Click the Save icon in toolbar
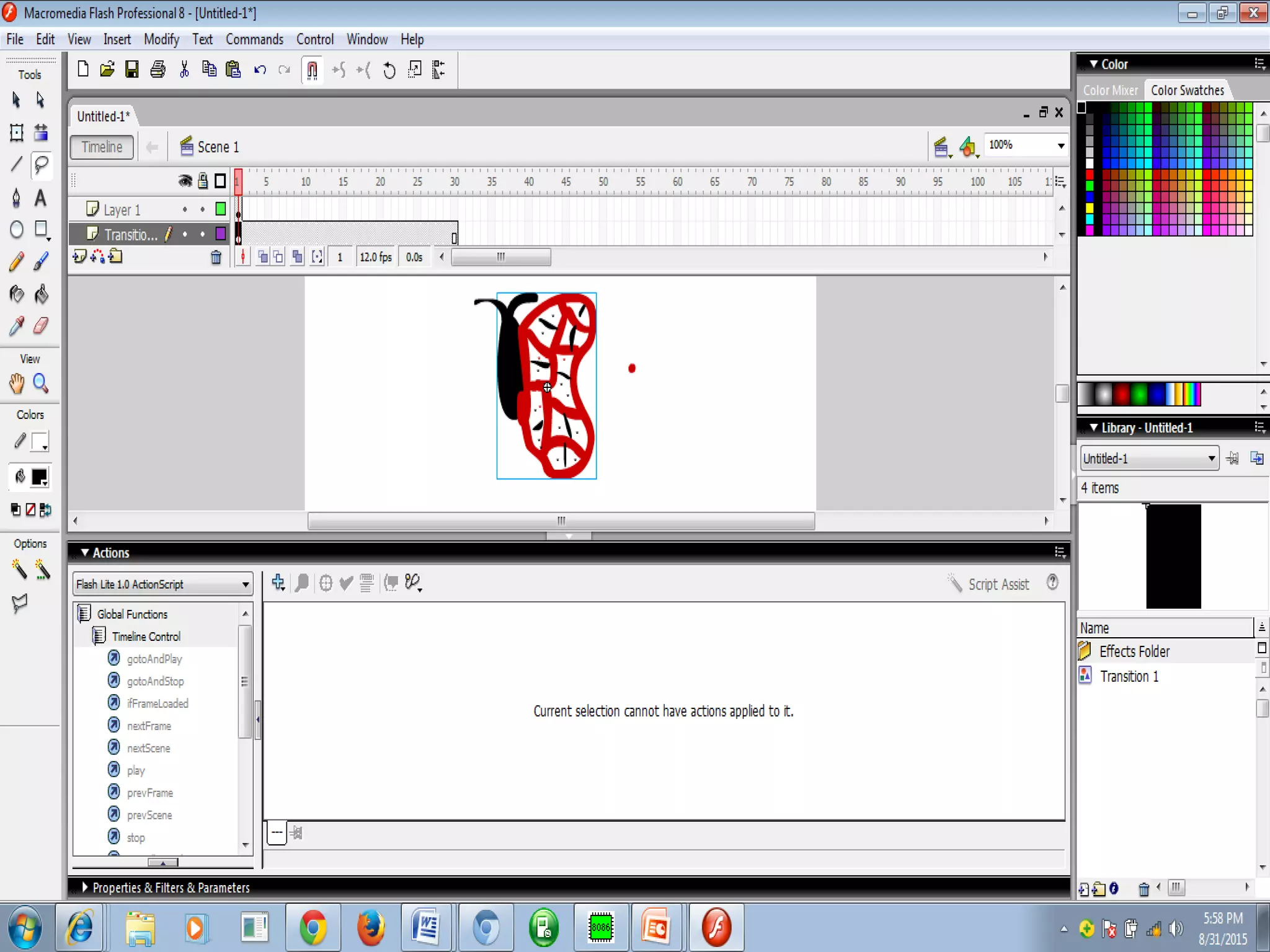This screenshot has height=952, width=1270. click(x=131, y=69)
